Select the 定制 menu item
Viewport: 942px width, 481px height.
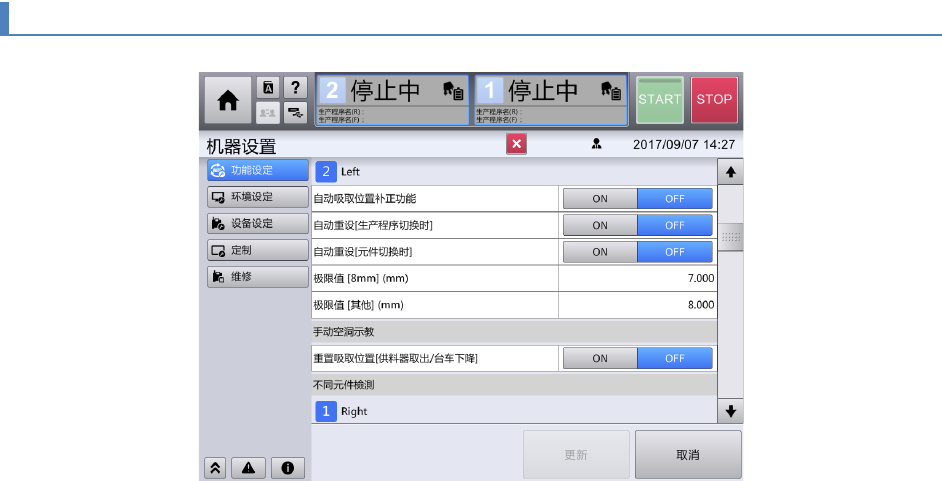258,250
